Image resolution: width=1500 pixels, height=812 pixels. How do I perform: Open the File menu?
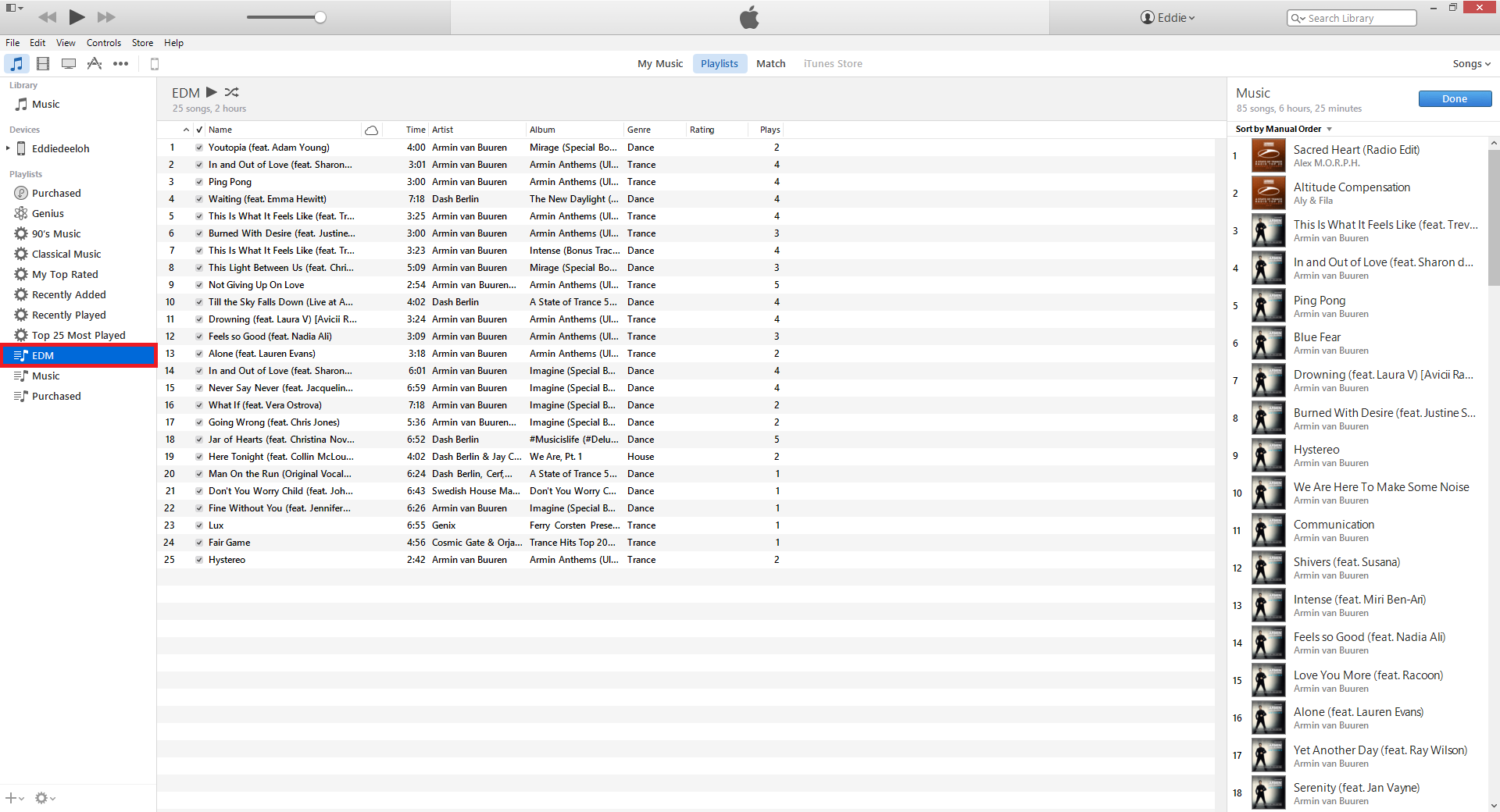(x=12, y=43)
